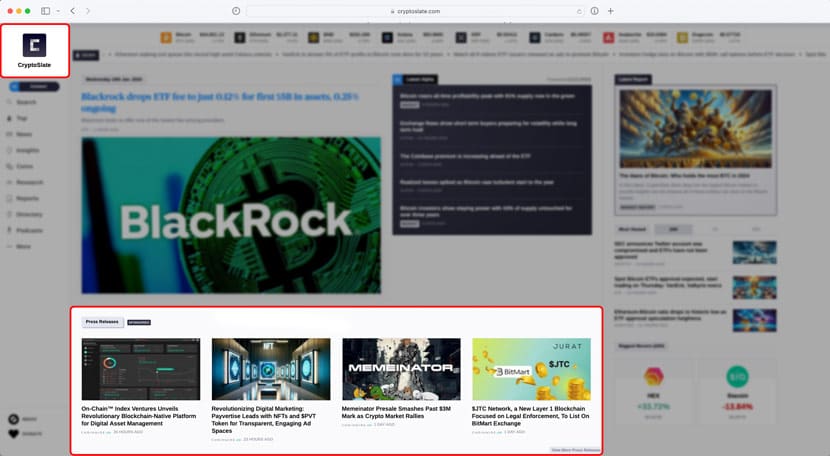Image resolution: width=830 pixels, height=456 pixels.
Task: Select the Bitcoin icon in the price ticker
Action: coord(167,37)
